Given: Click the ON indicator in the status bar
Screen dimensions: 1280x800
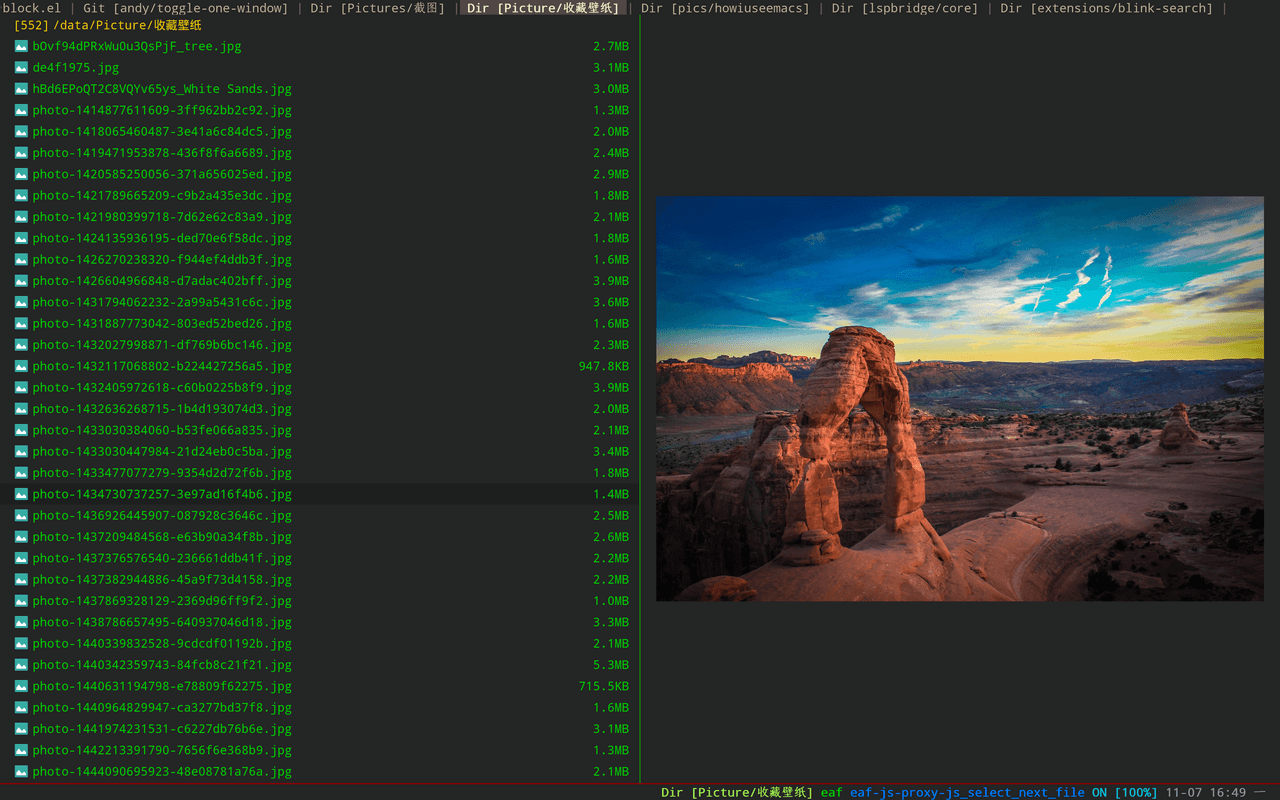Looking at the screenshot, I should point(1099,792).
